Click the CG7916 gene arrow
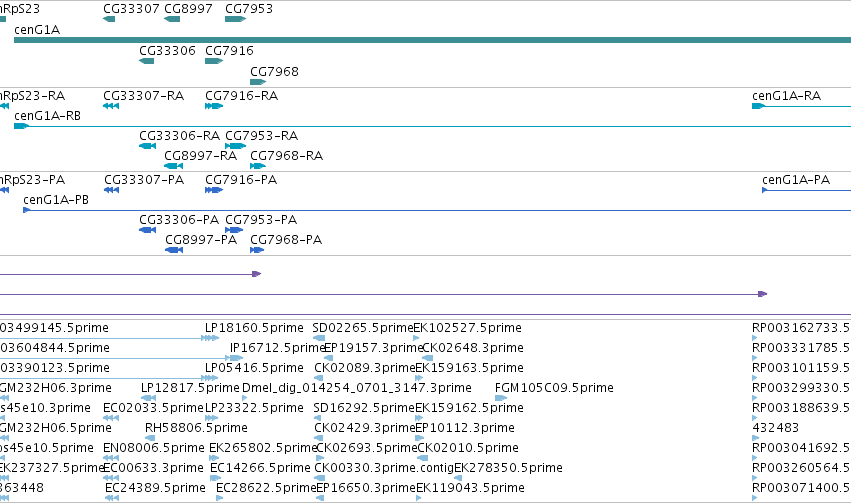The height and width of the screenshot is (503, 851). (214, 61)
